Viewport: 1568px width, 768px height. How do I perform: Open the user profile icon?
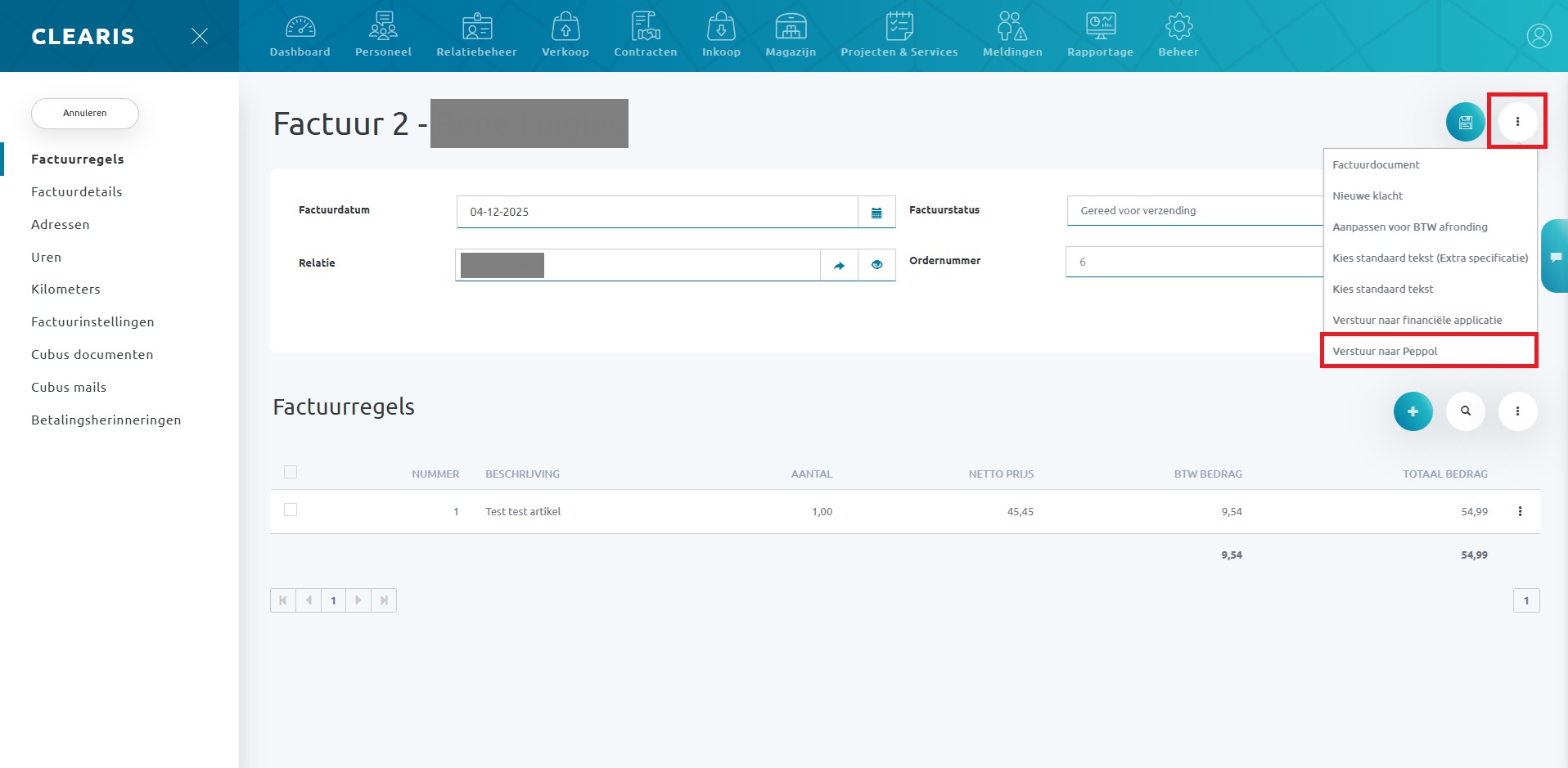(1539, 36)
